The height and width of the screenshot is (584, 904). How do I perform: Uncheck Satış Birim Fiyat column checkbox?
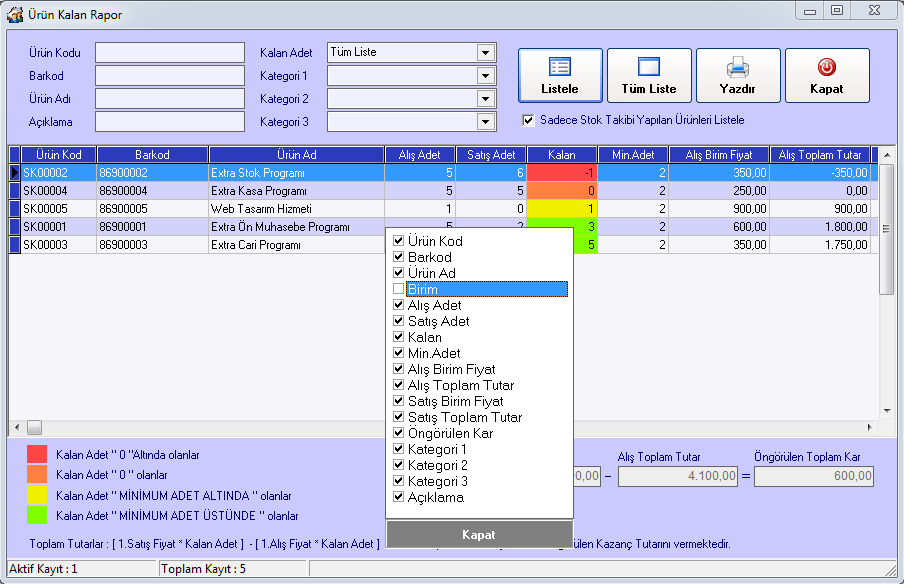click(x=398, y=401)
